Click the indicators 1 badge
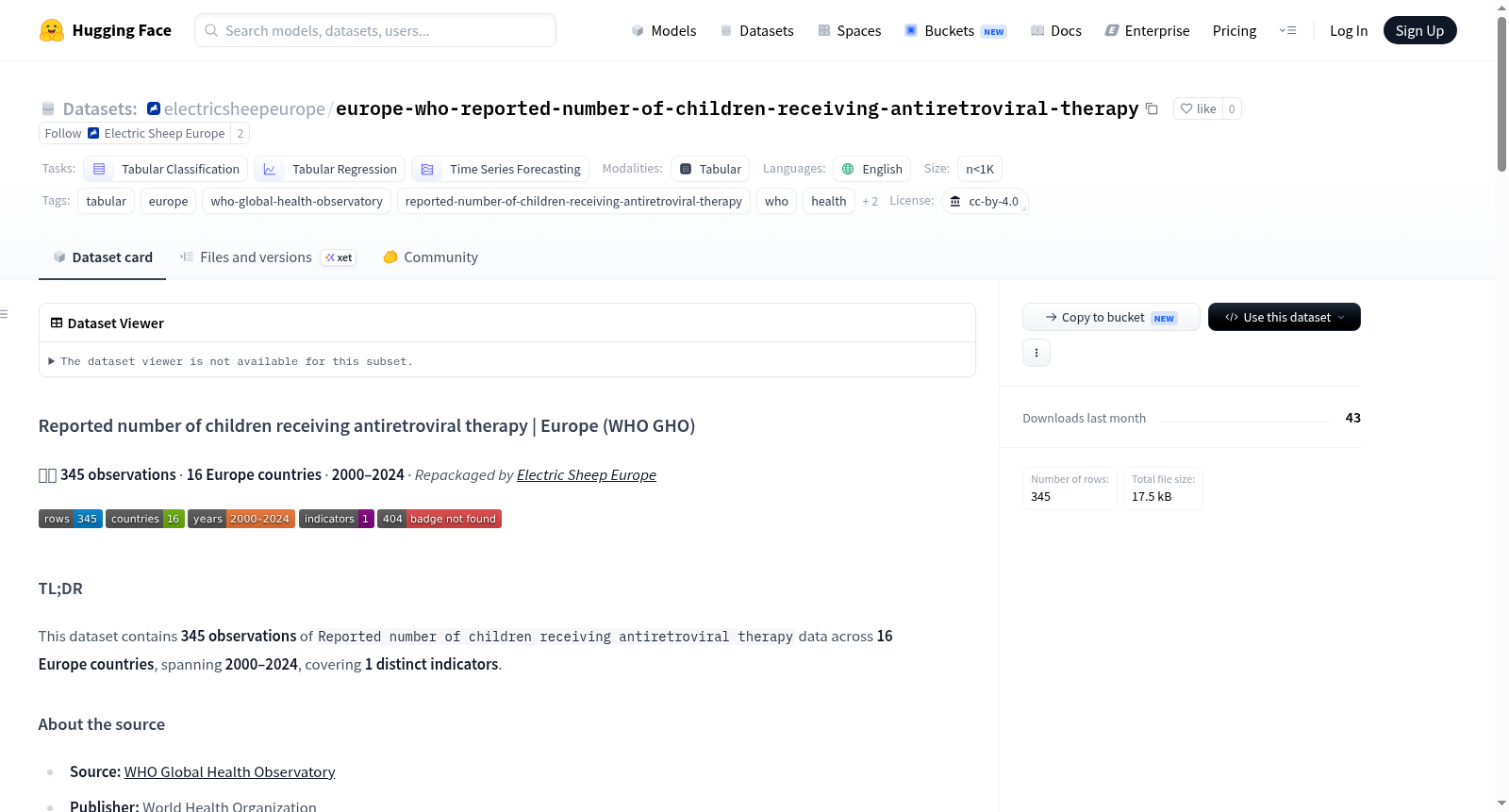The image size is (1509, 812). pos(337,519)
